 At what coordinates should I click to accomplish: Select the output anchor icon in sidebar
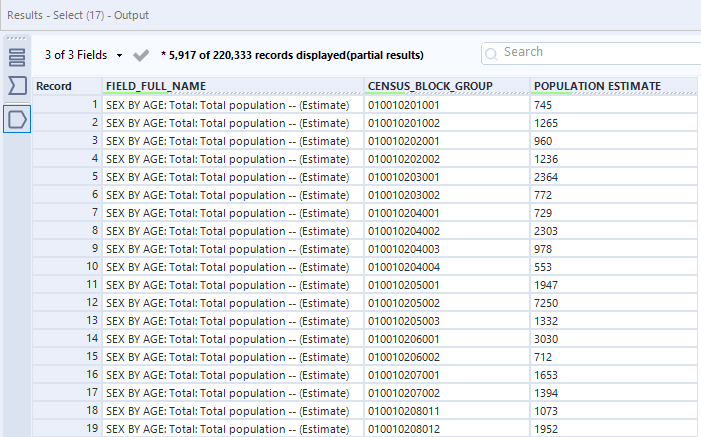17,119
